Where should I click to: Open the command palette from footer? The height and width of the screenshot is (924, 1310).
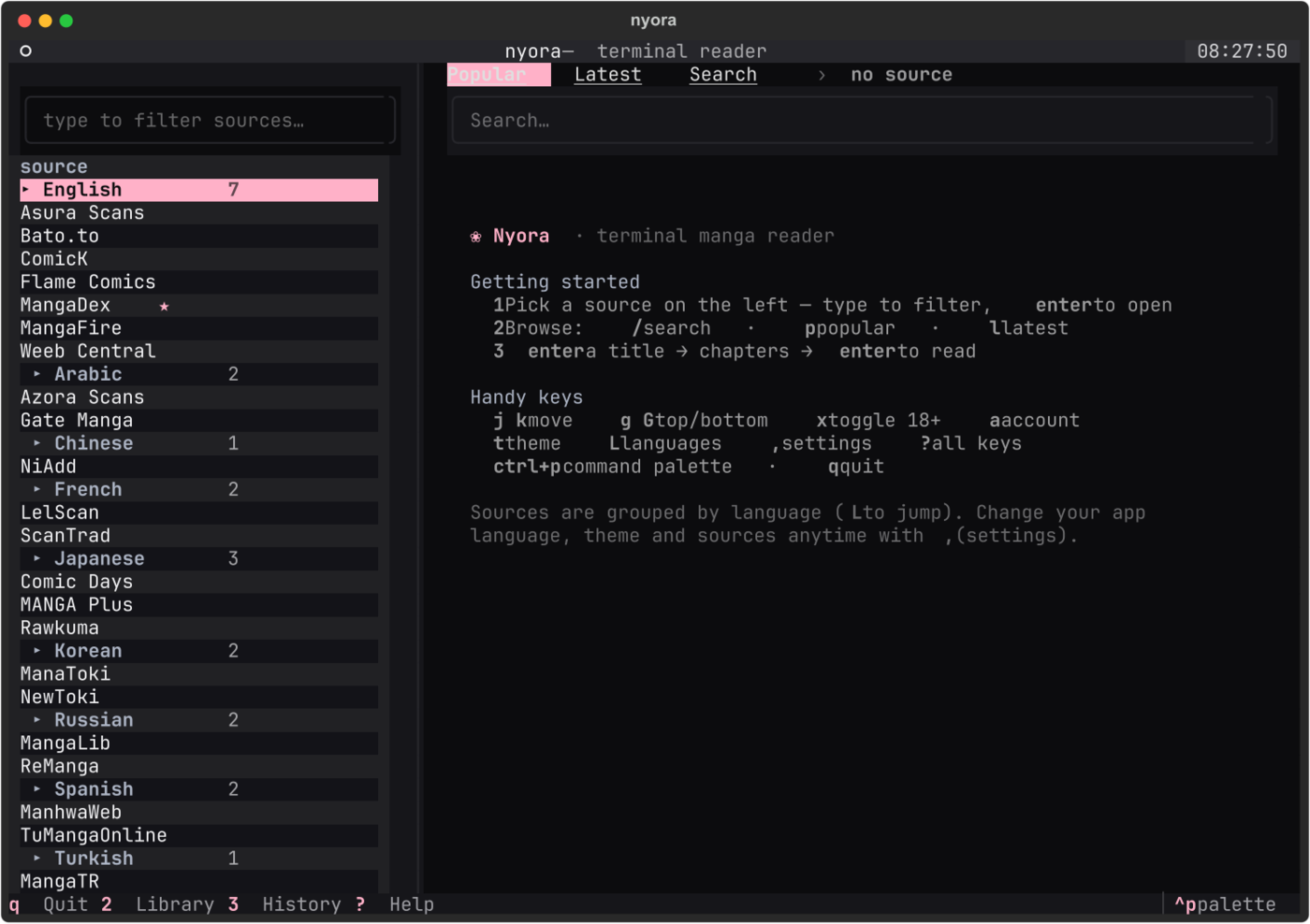(x=1225, y=904)
